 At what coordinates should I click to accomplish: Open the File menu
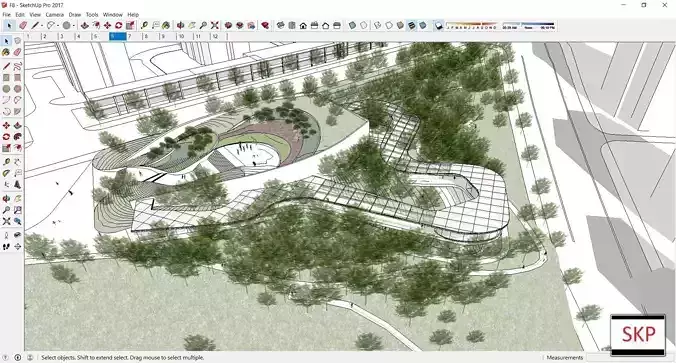pyautogui.click(x=6, y=15)
